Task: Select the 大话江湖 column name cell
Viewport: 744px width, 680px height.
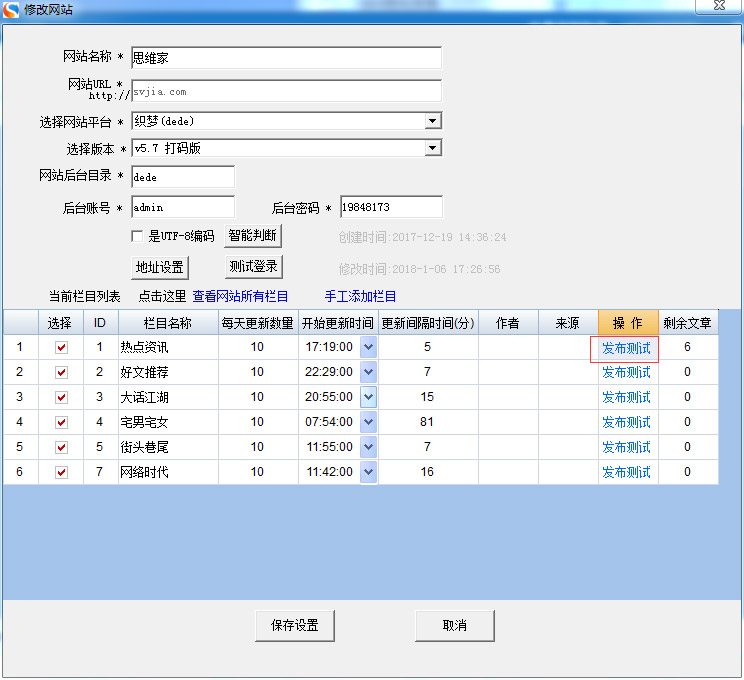Action: click(168, 397)
